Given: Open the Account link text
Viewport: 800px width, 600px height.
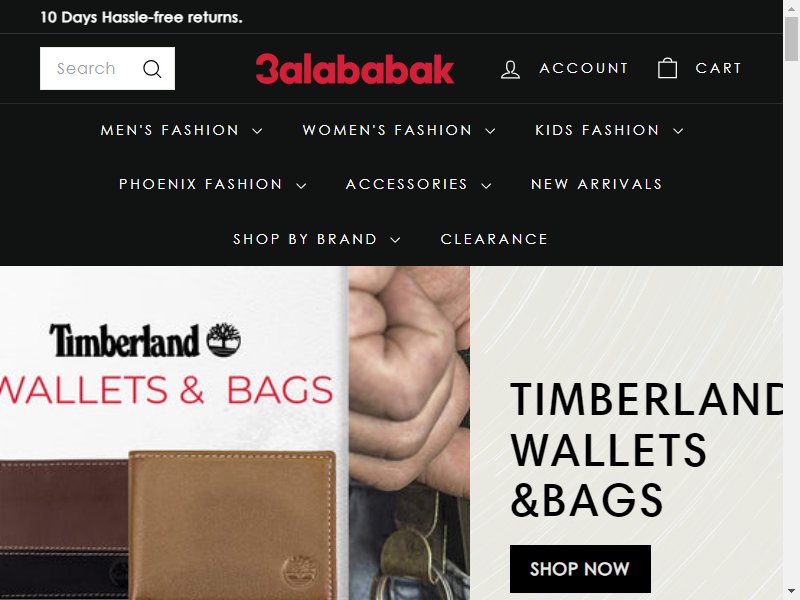Looking at the screenshot, I should tap(584, 68).
